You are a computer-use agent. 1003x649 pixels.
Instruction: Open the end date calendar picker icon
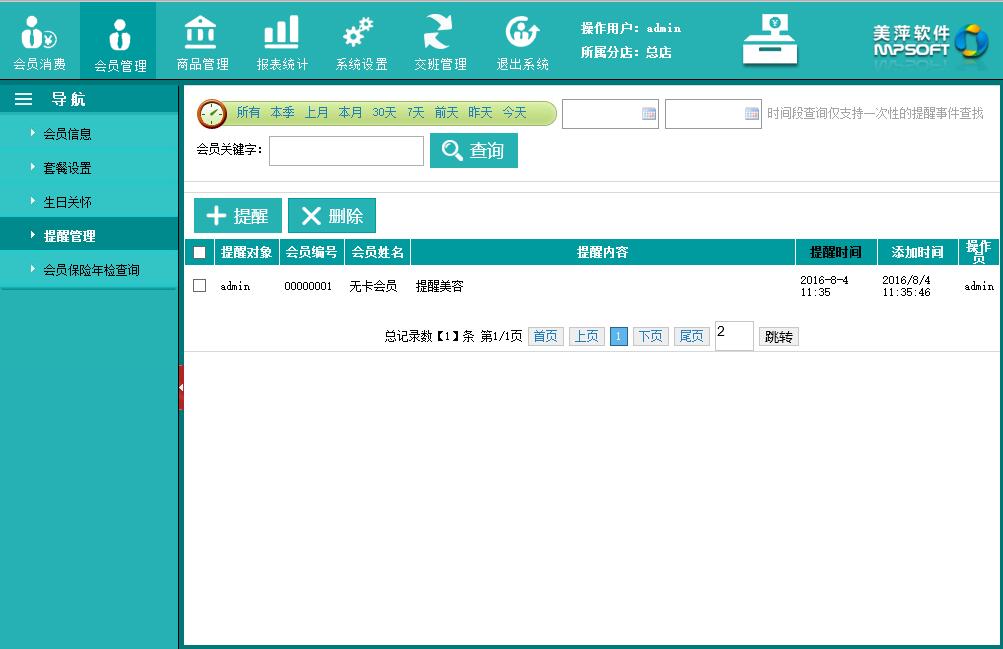[752, 114]
